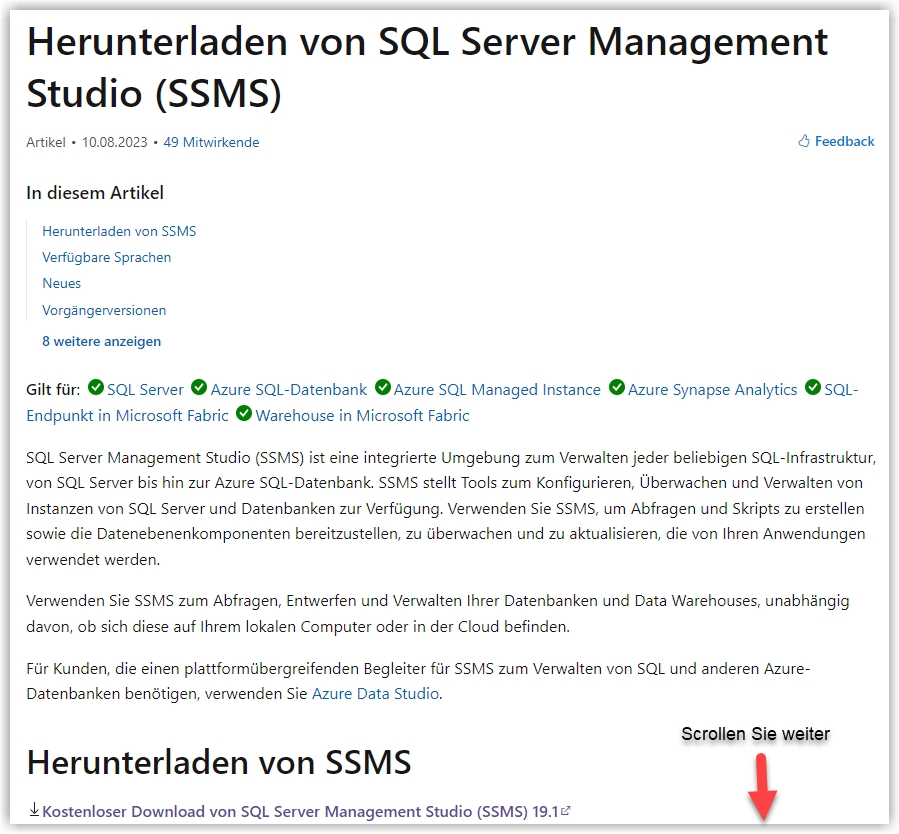Click the download arrow icon before SSMS link

click(x=34, y=809)
